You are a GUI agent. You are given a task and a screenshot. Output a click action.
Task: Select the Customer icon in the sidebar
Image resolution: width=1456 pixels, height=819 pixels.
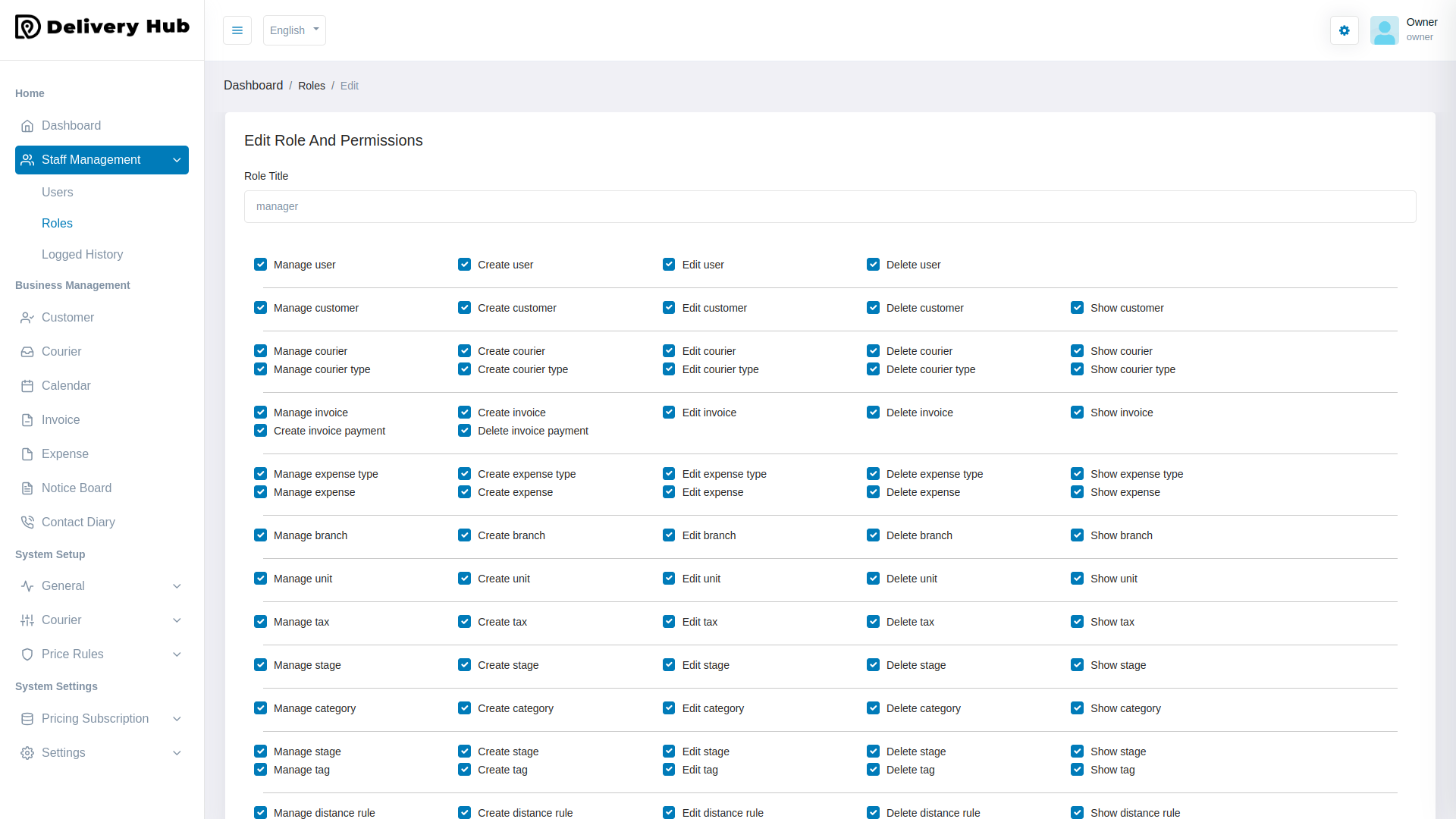[x=27, y=317]
